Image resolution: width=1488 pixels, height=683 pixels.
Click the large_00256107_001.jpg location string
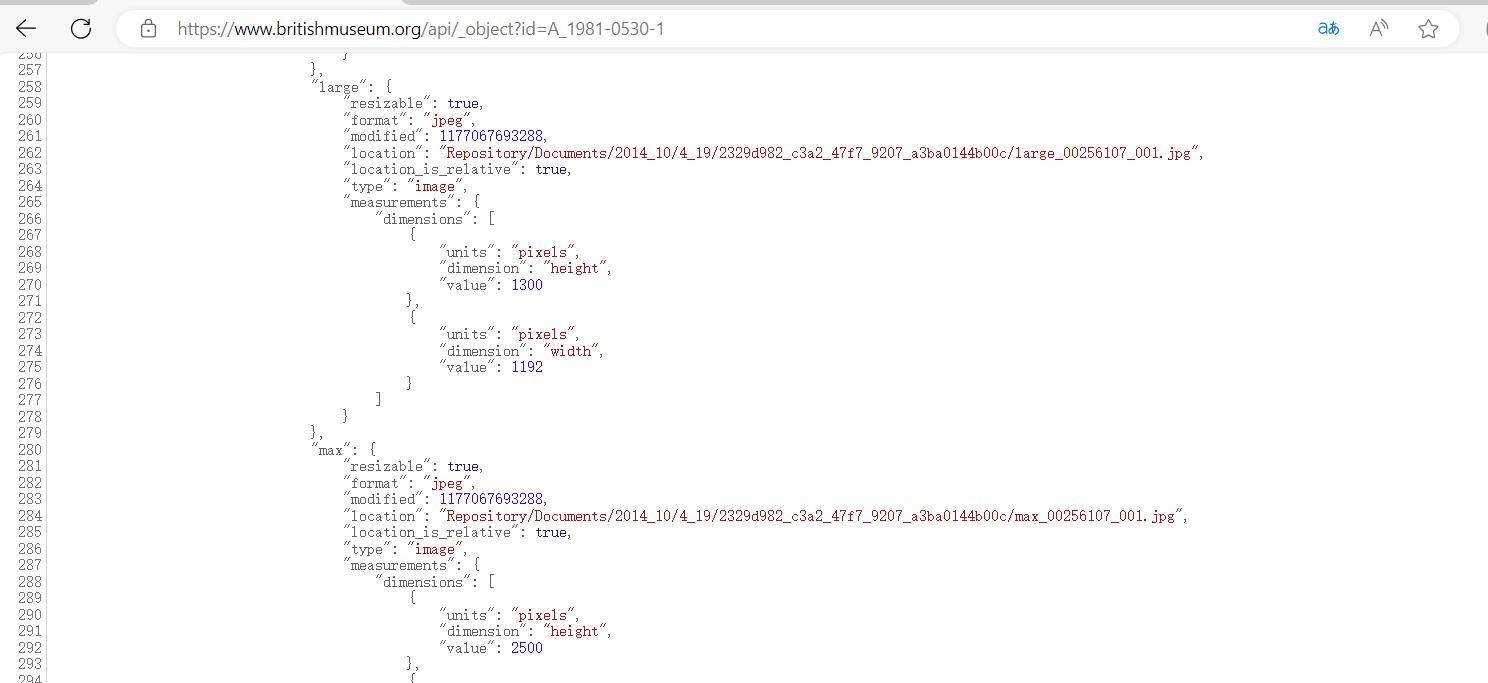pos(820,153)
